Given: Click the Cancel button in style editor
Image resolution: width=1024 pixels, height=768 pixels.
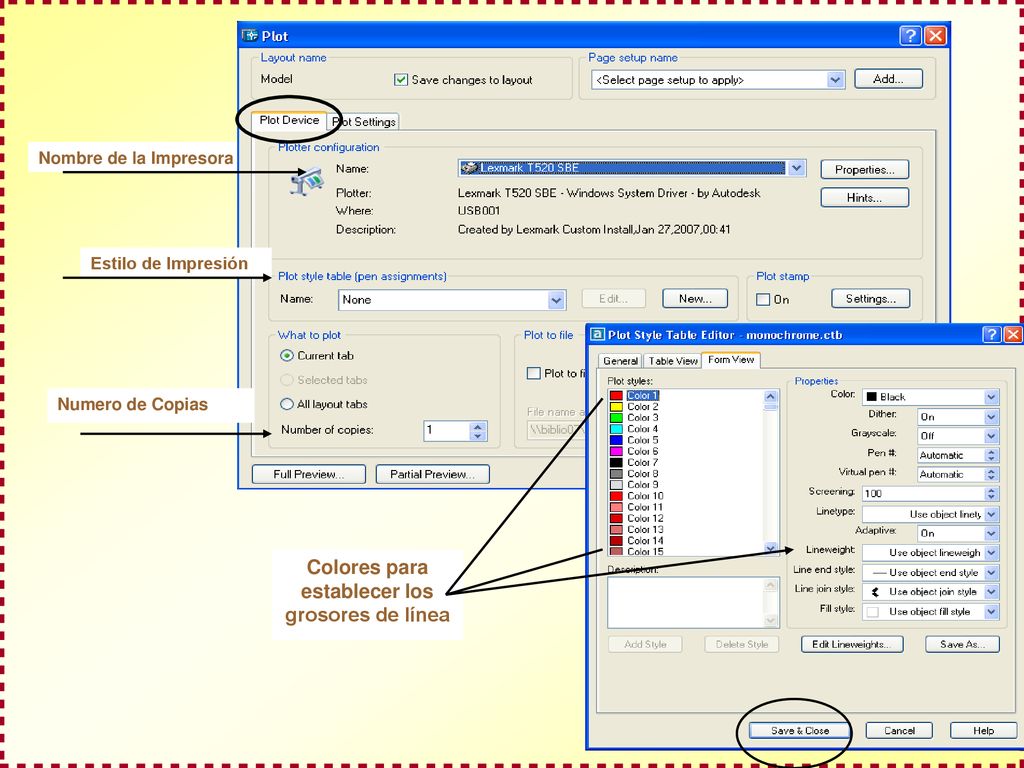Looking at the screenshot, I should [899, 731].
